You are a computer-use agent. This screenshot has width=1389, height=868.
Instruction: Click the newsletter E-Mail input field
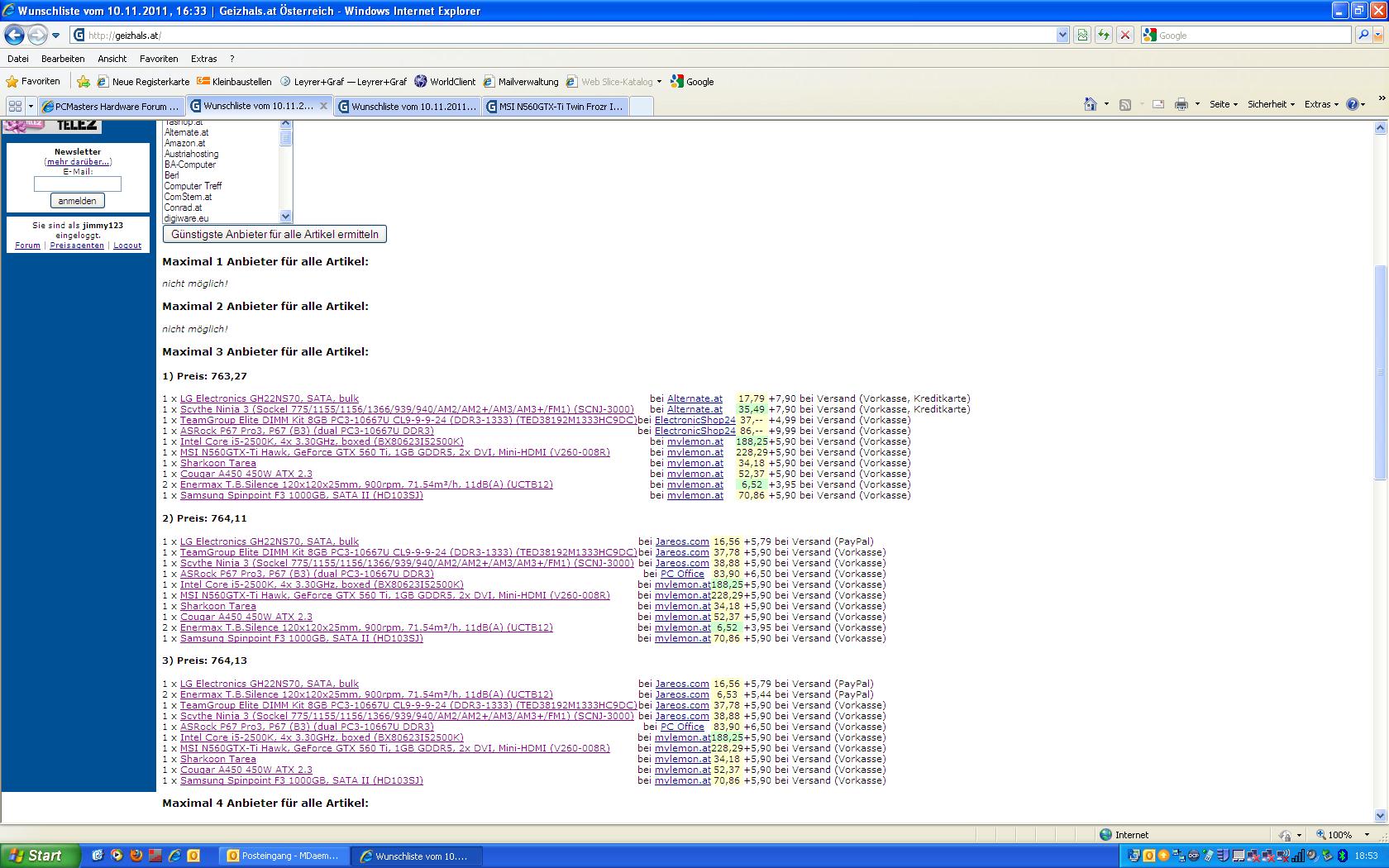click(77, 184)
